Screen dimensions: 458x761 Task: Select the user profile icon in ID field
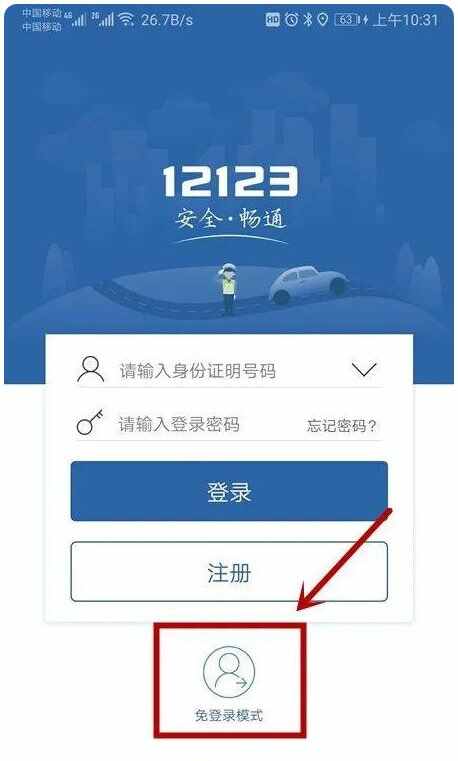[x=91, y=370]
